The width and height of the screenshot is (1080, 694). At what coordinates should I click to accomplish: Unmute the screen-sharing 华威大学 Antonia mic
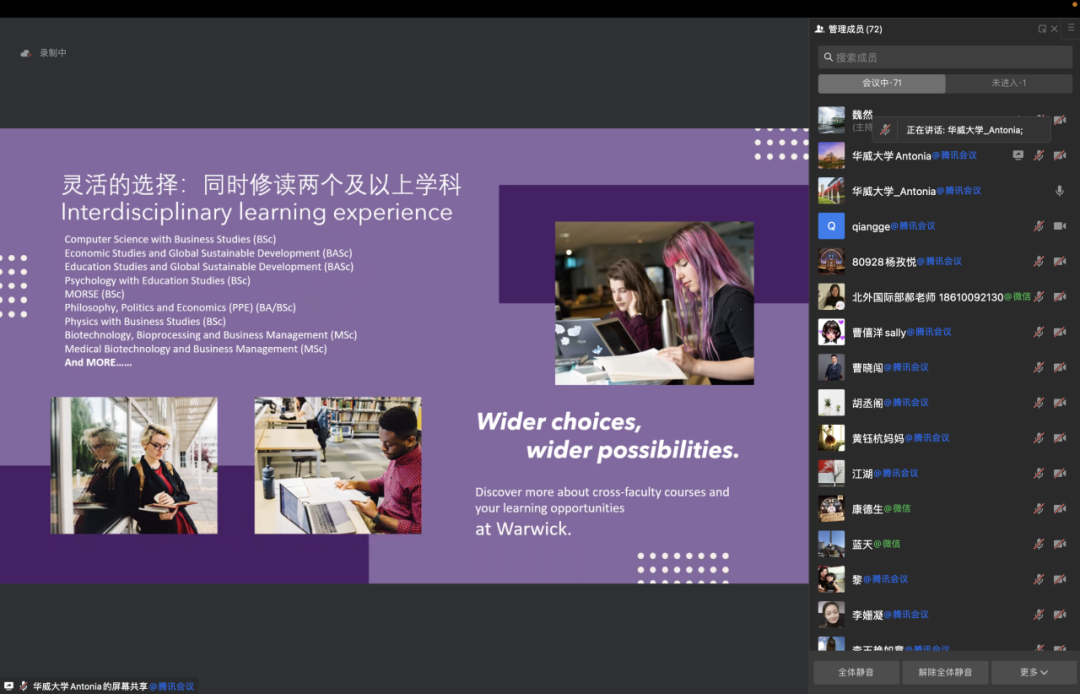click(x=1039, y=156)
